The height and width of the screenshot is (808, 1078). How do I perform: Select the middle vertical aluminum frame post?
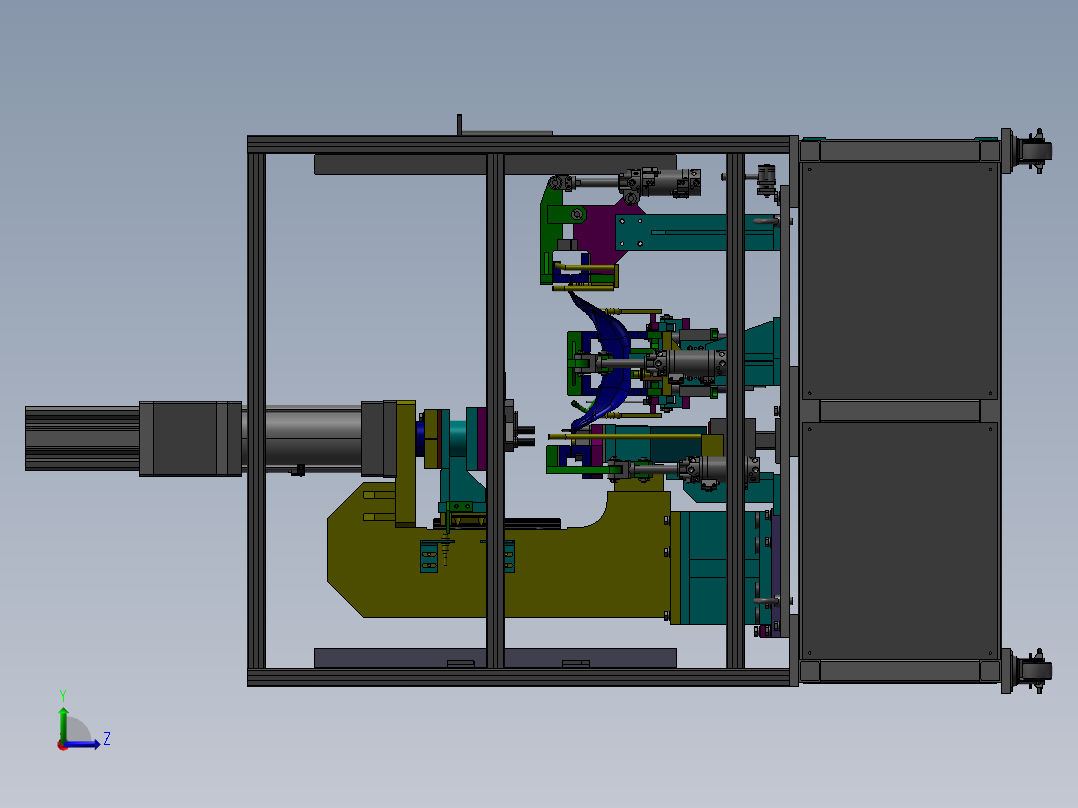[x=495, y=411]
